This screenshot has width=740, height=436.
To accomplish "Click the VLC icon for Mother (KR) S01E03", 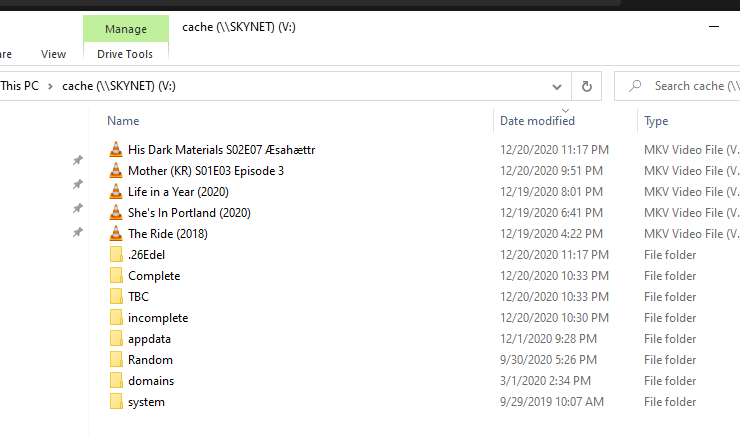I will [x=116, y=171].
